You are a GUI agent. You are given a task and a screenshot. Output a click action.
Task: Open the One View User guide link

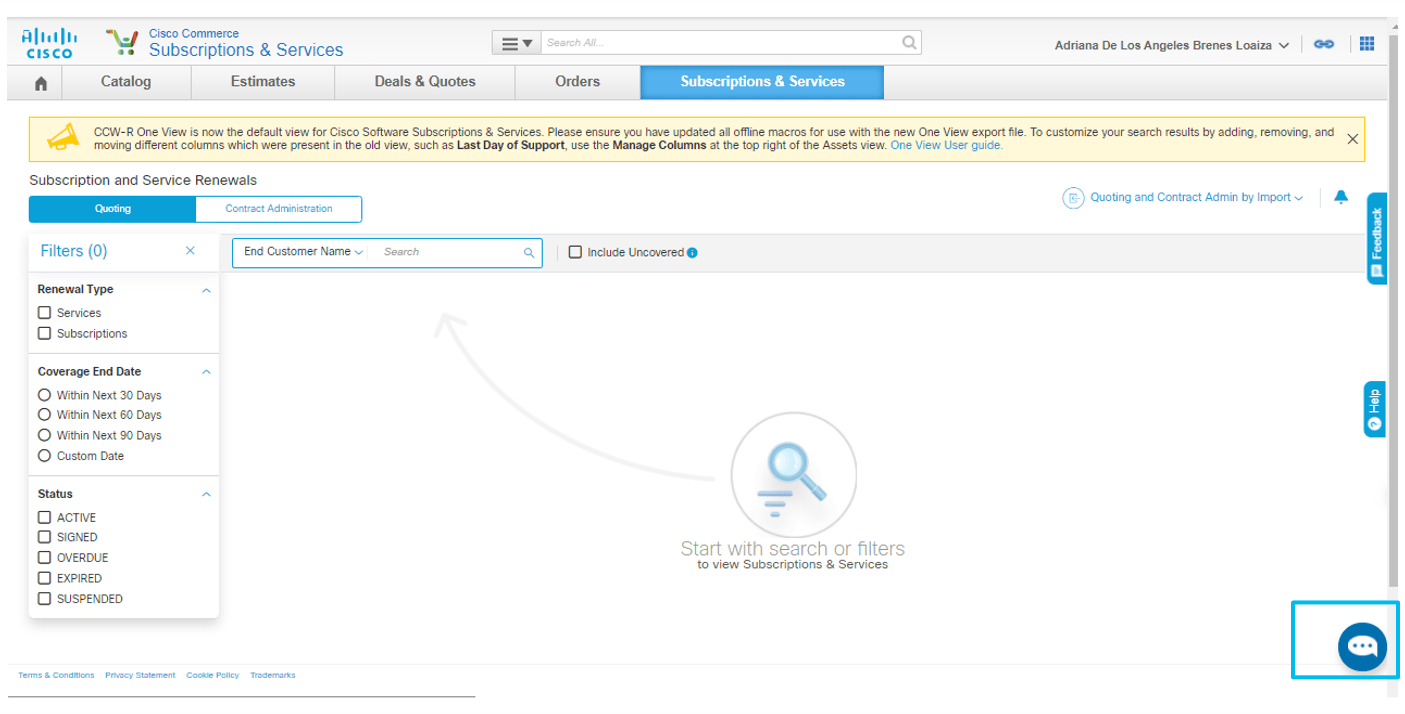pos(946,145)
